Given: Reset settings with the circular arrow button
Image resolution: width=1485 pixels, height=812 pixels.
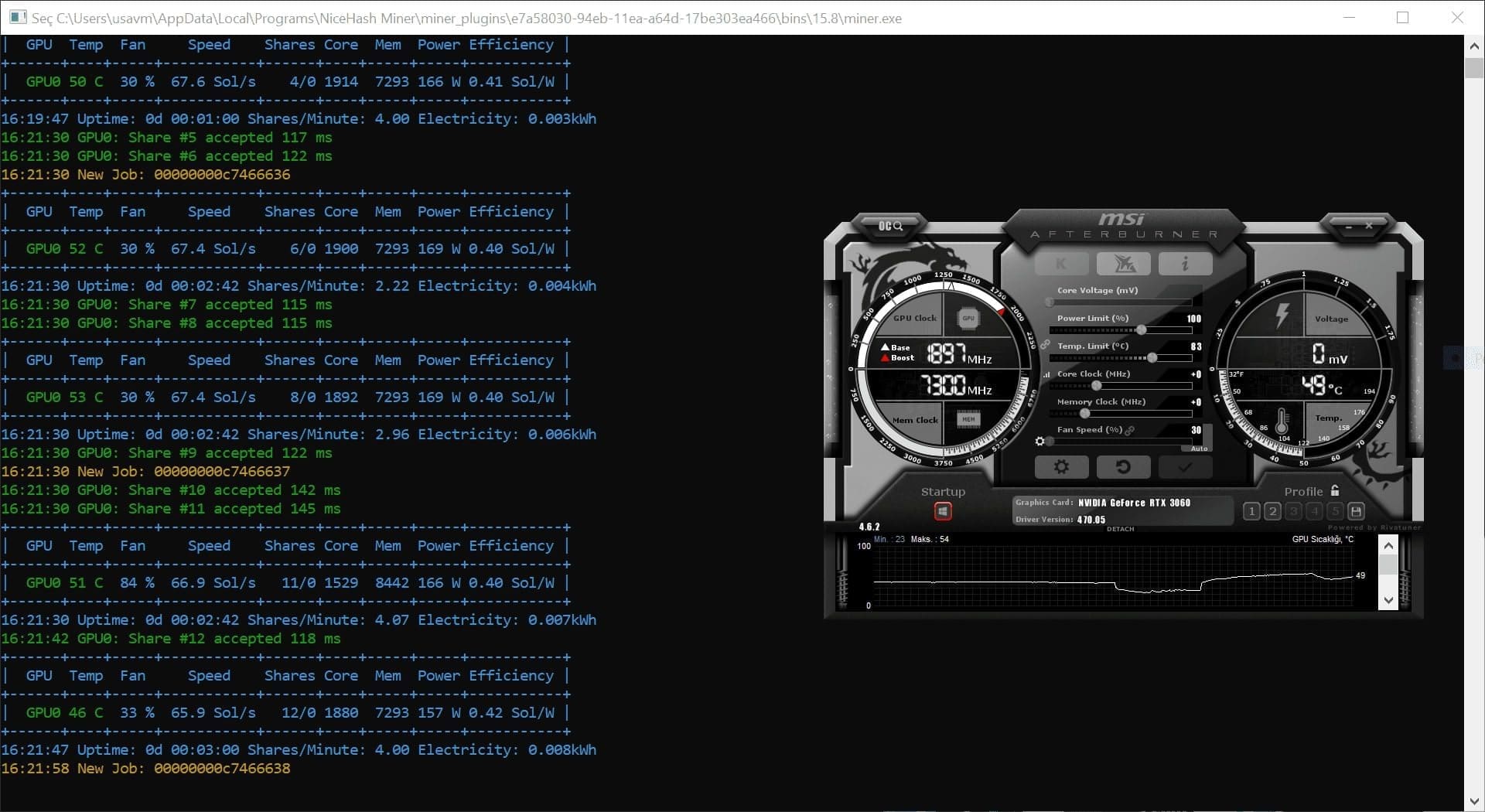Looking at the screenshot, I should tap(1123, 467).
